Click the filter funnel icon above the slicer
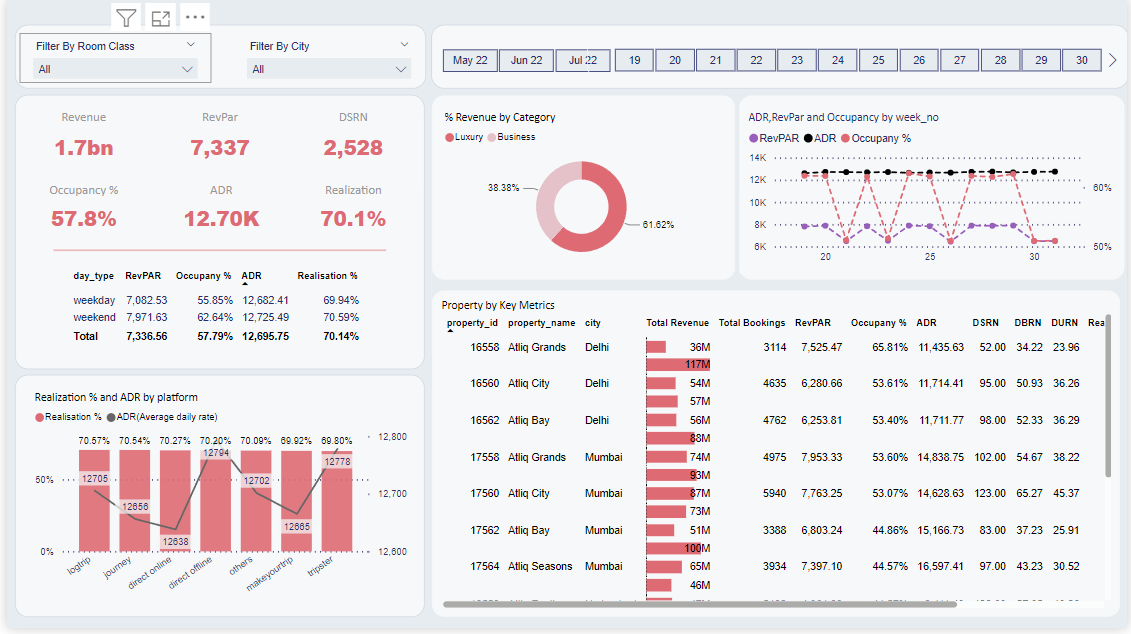Image resolution: width=1131 pixels, height=634 pixels. (126, 17)
